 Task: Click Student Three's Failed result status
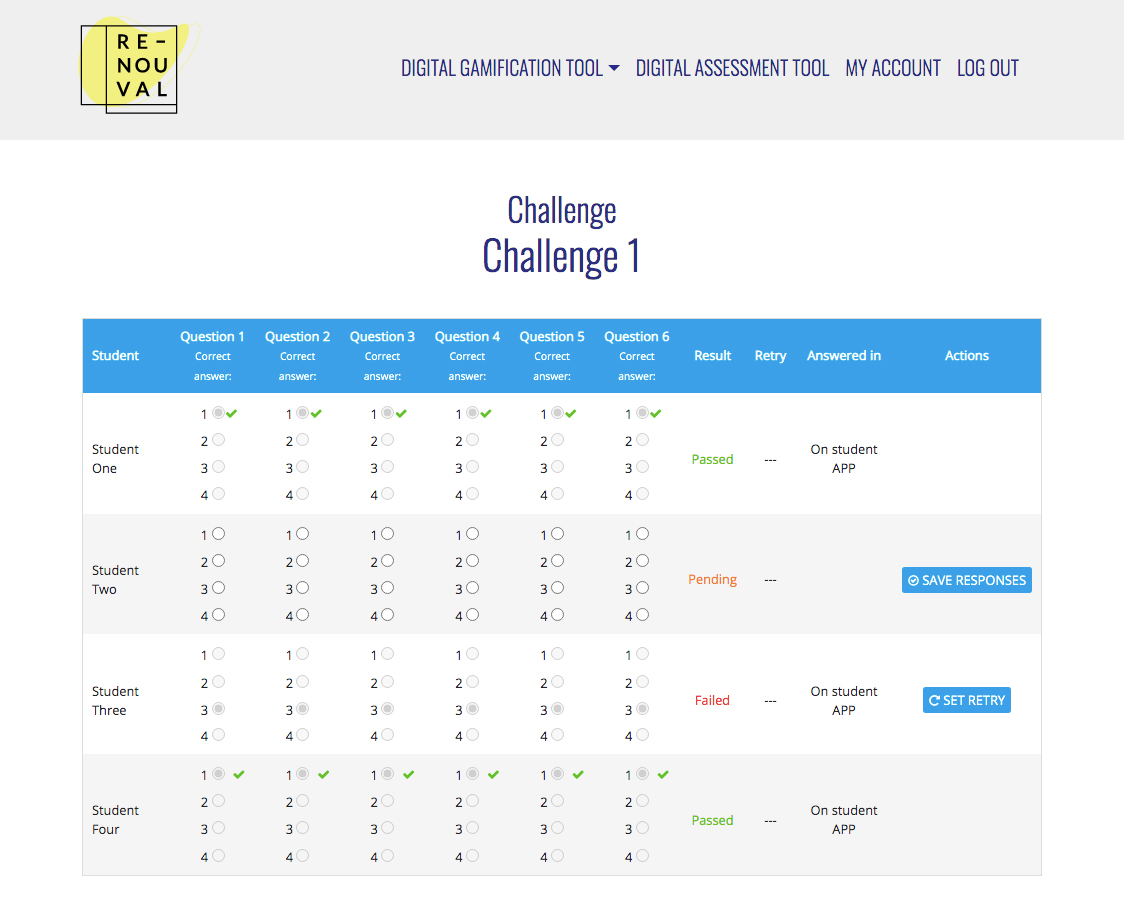point(712,700)
